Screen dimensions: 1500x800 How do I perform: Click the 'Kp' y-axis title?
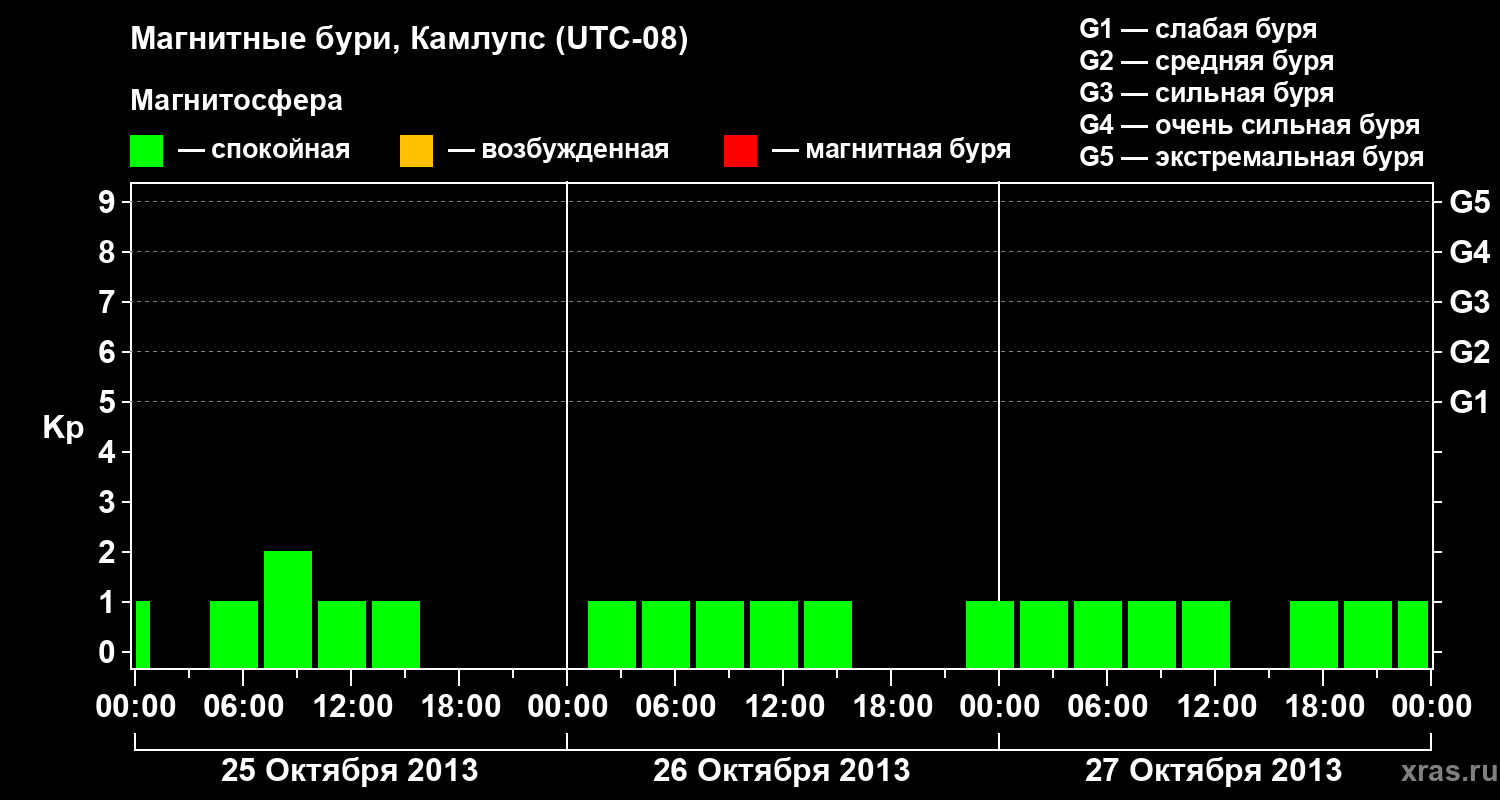(63, 427)
